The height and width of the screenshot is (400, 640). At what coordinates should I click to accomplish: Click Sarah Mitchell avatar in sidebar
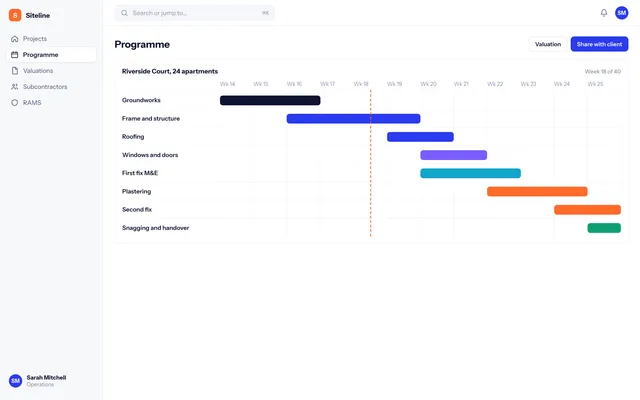(16, 381)
